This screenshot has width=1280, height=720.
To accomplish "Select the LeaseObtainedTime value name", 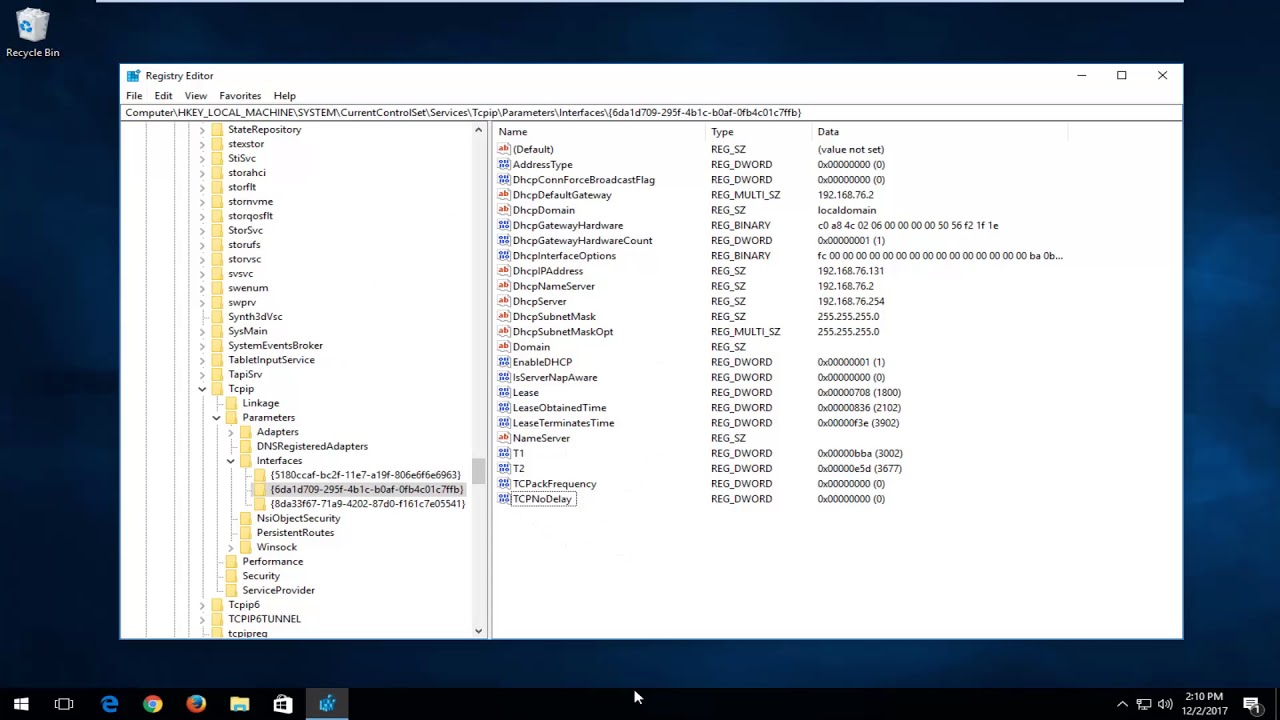I will (x=559, y=408).
